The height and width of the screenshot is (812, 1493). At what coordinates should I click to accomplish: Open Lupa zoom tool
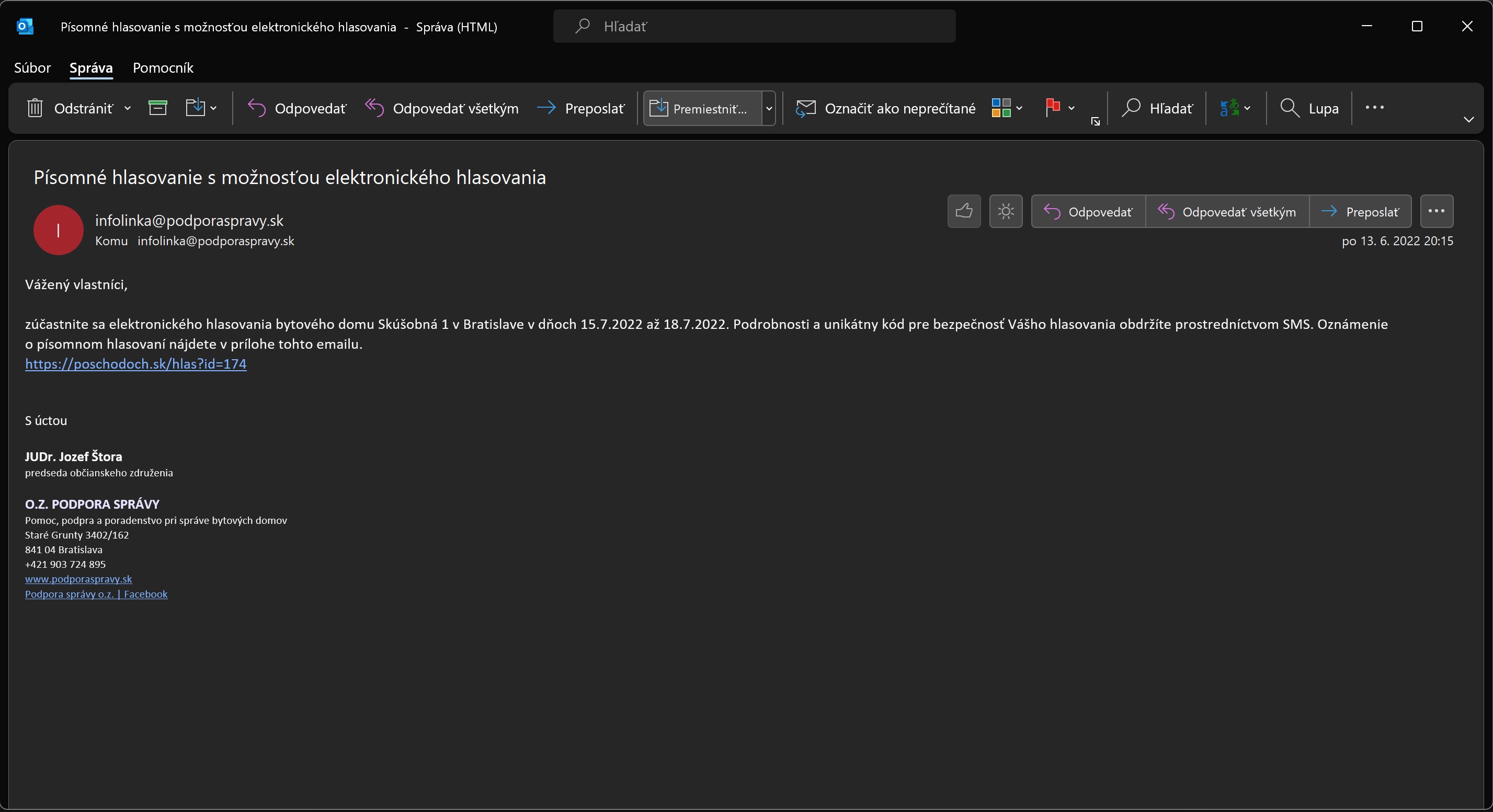tap(1309, 108)
